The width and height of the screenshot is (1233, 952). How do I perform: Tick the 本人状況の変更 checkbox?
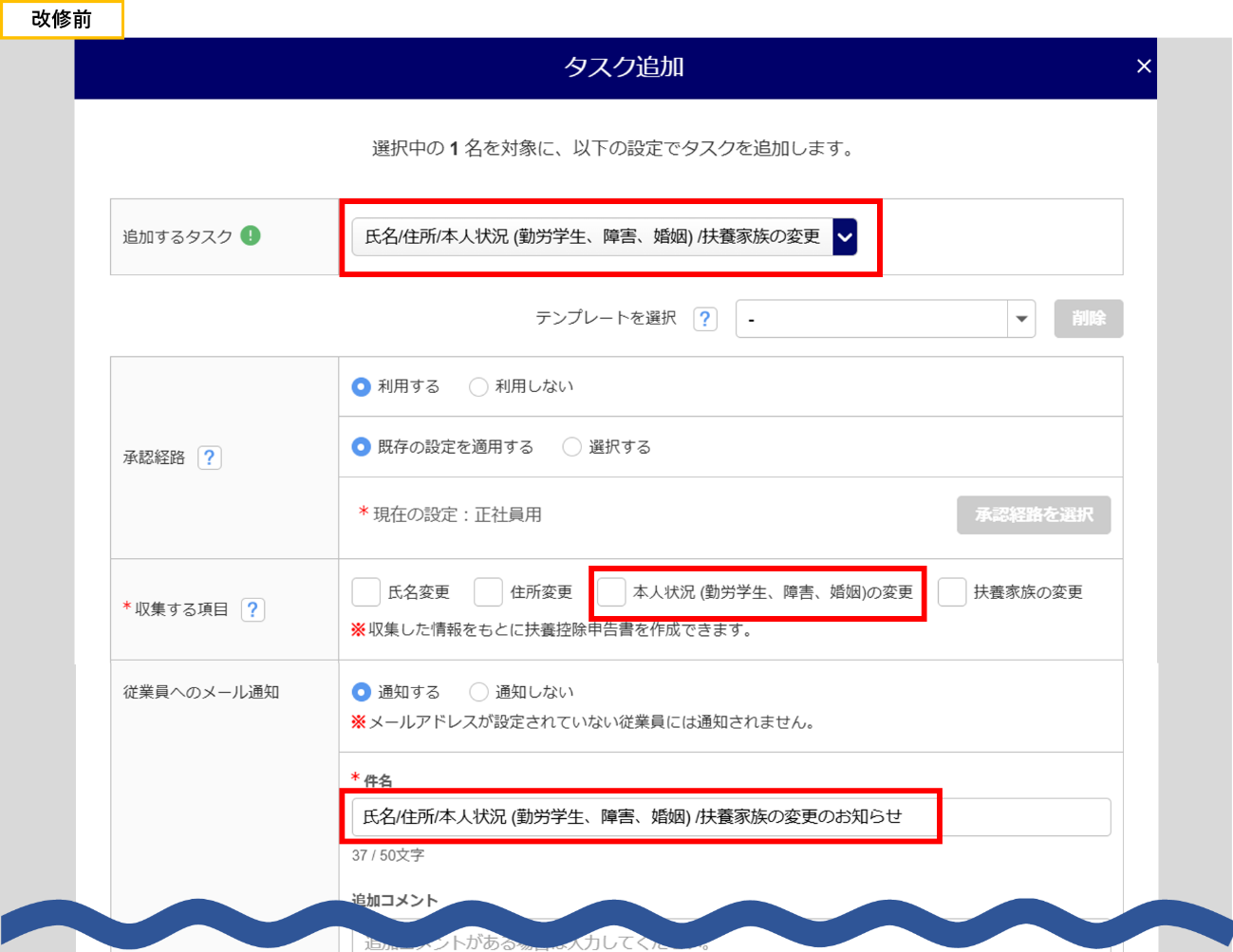point(611,592)
